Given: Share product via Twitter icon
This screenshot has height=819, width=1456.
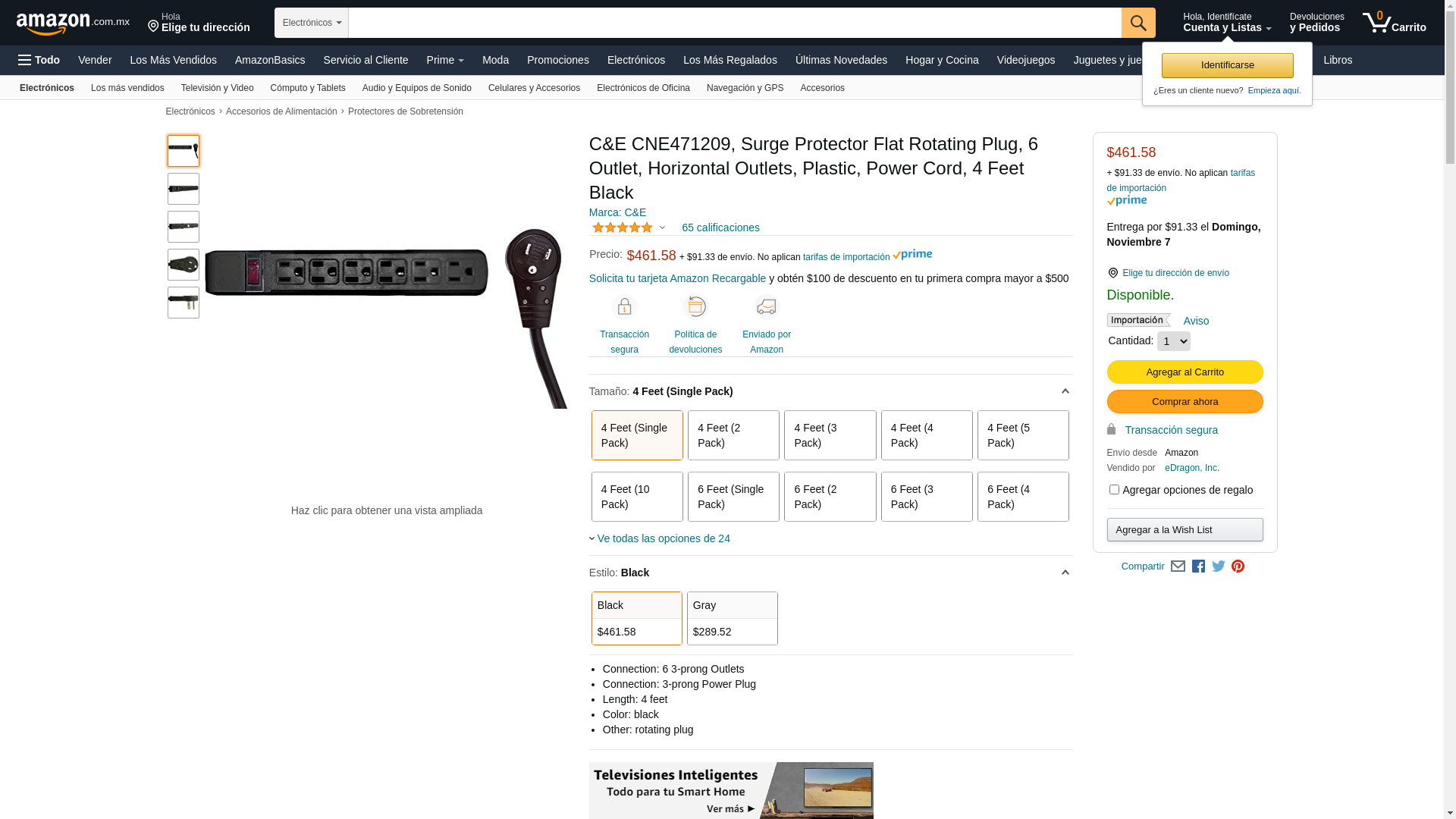Looking at the screenshot, I should pos(1218,566).
